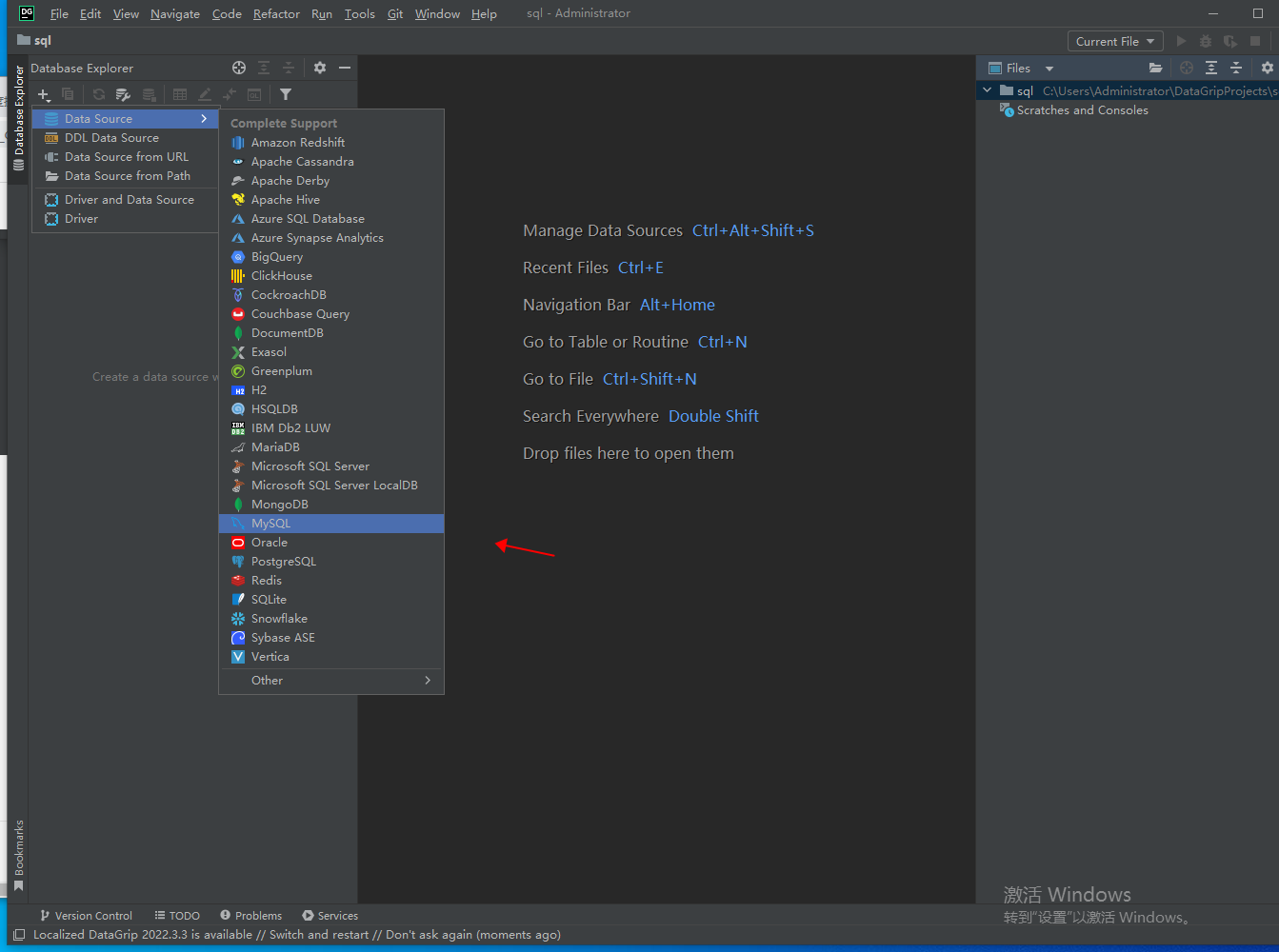Image resolution: width=1279 pixels, height=952 pixels.
Task: Click the Select Opened File target icon in Database Explorer
Action: click(239, 68)
